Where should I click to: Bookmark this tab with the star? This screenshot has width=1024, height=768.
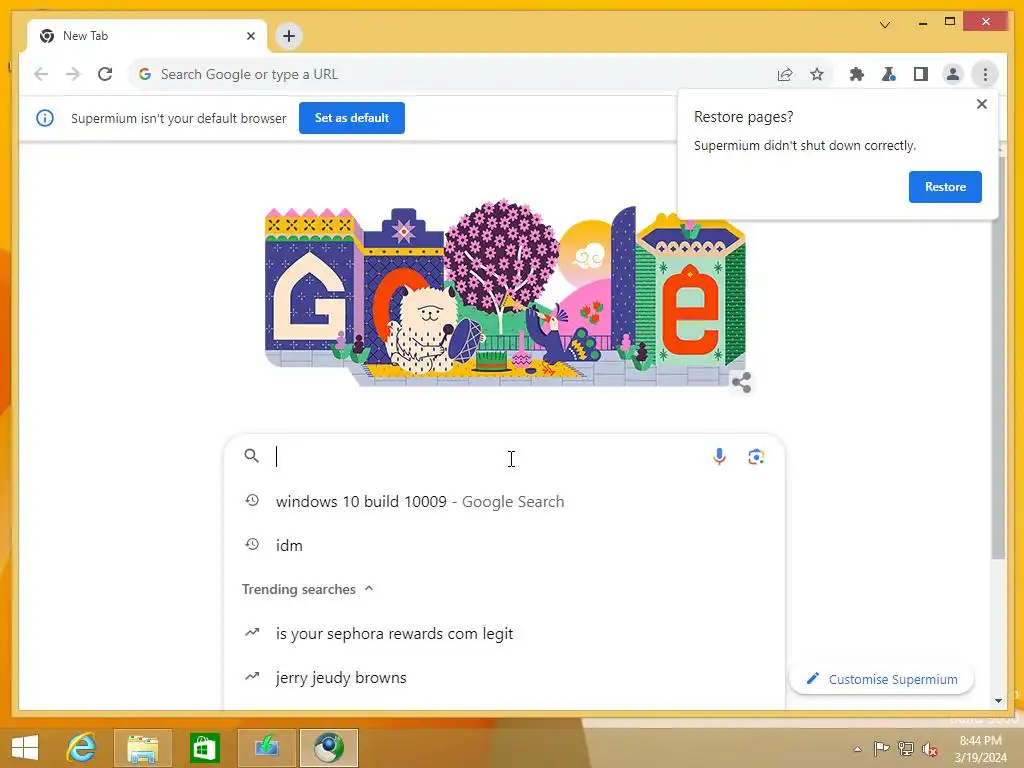coord(817,74)
